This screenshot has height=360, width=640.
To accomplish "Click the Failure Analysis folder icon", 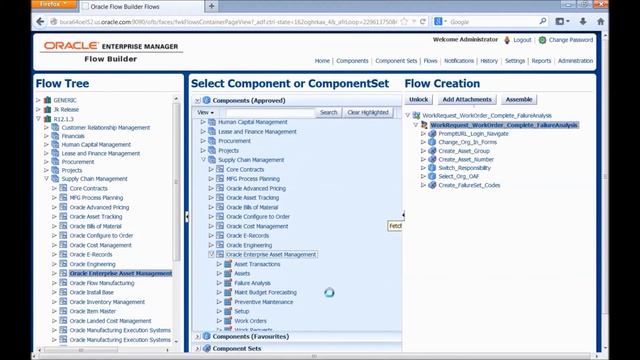I will tap(228, 283).
